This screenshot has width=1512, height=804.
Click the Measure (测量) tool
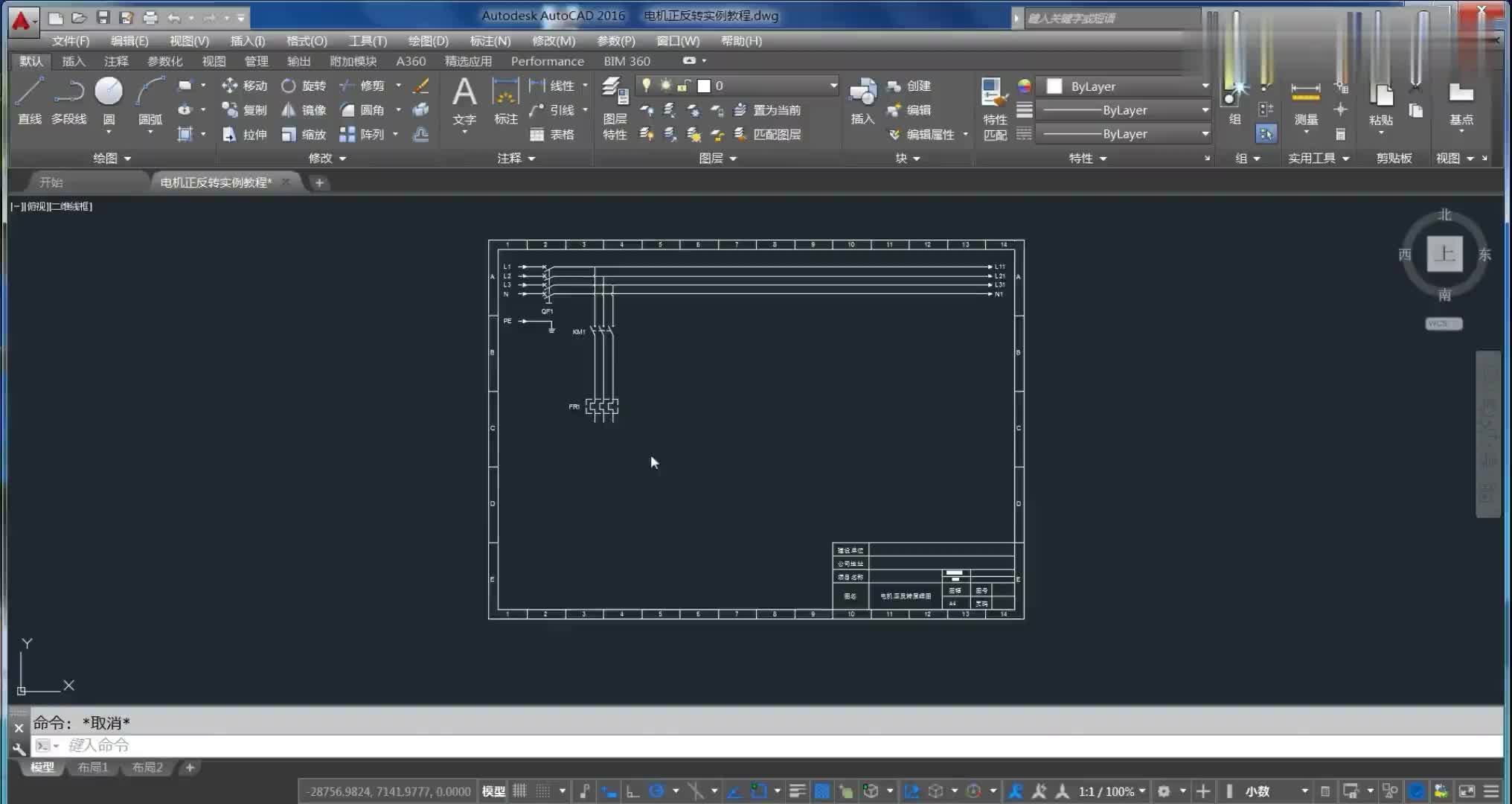tap(1306, 100)
